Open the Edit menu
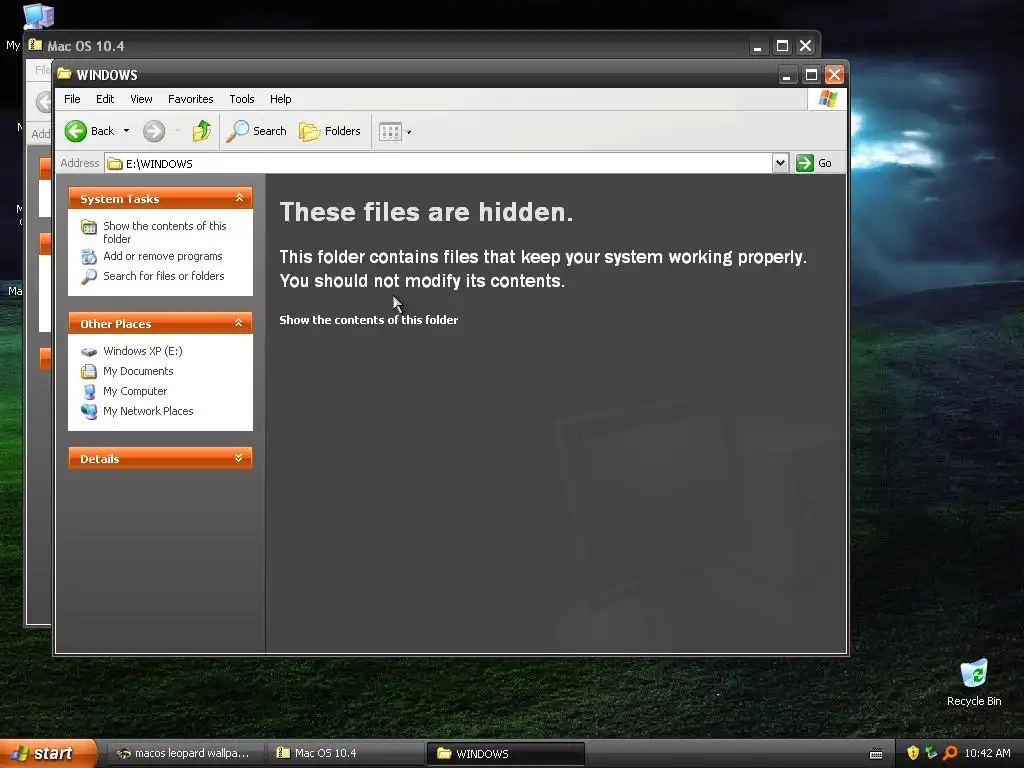Viewport: 1024px width, 768px height. pos(104,99)
